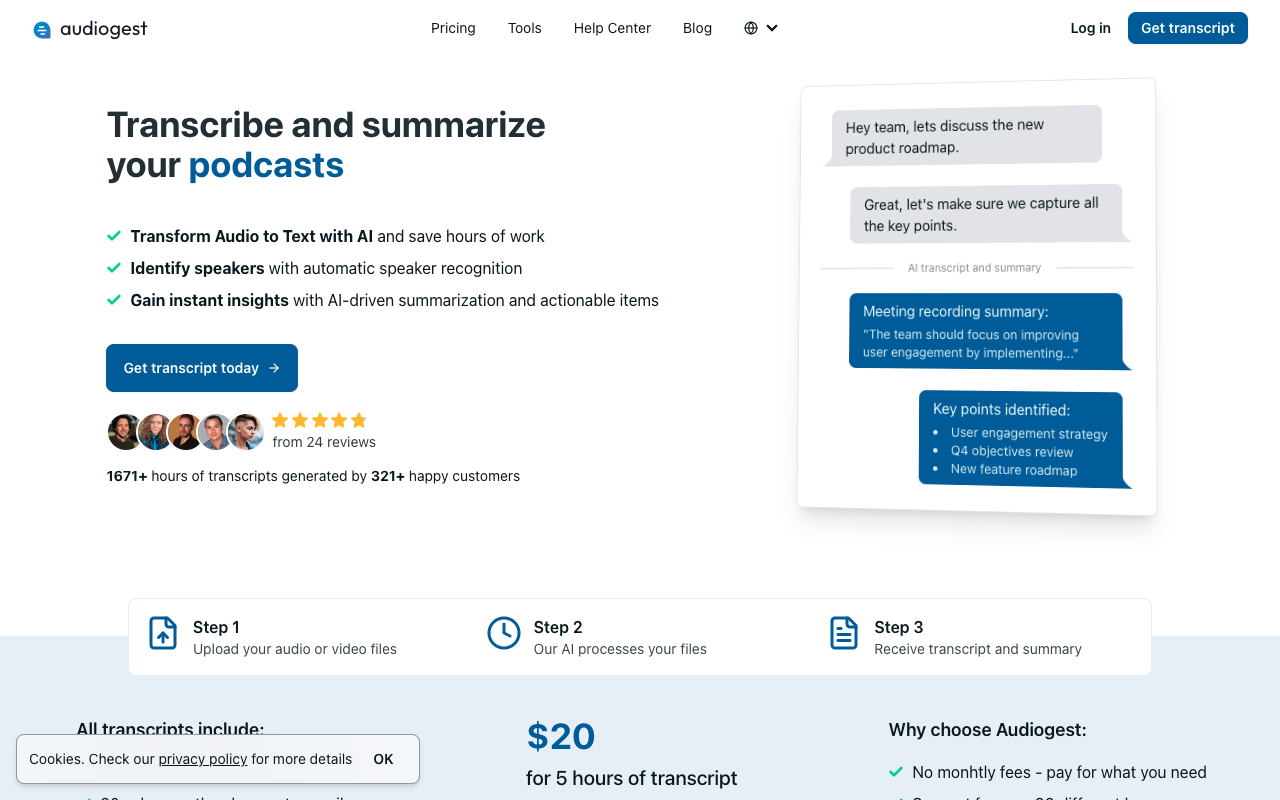1280x800 pixels.
Task: Dismiss cookie notice with OK
Action: [x=383, y=759]
